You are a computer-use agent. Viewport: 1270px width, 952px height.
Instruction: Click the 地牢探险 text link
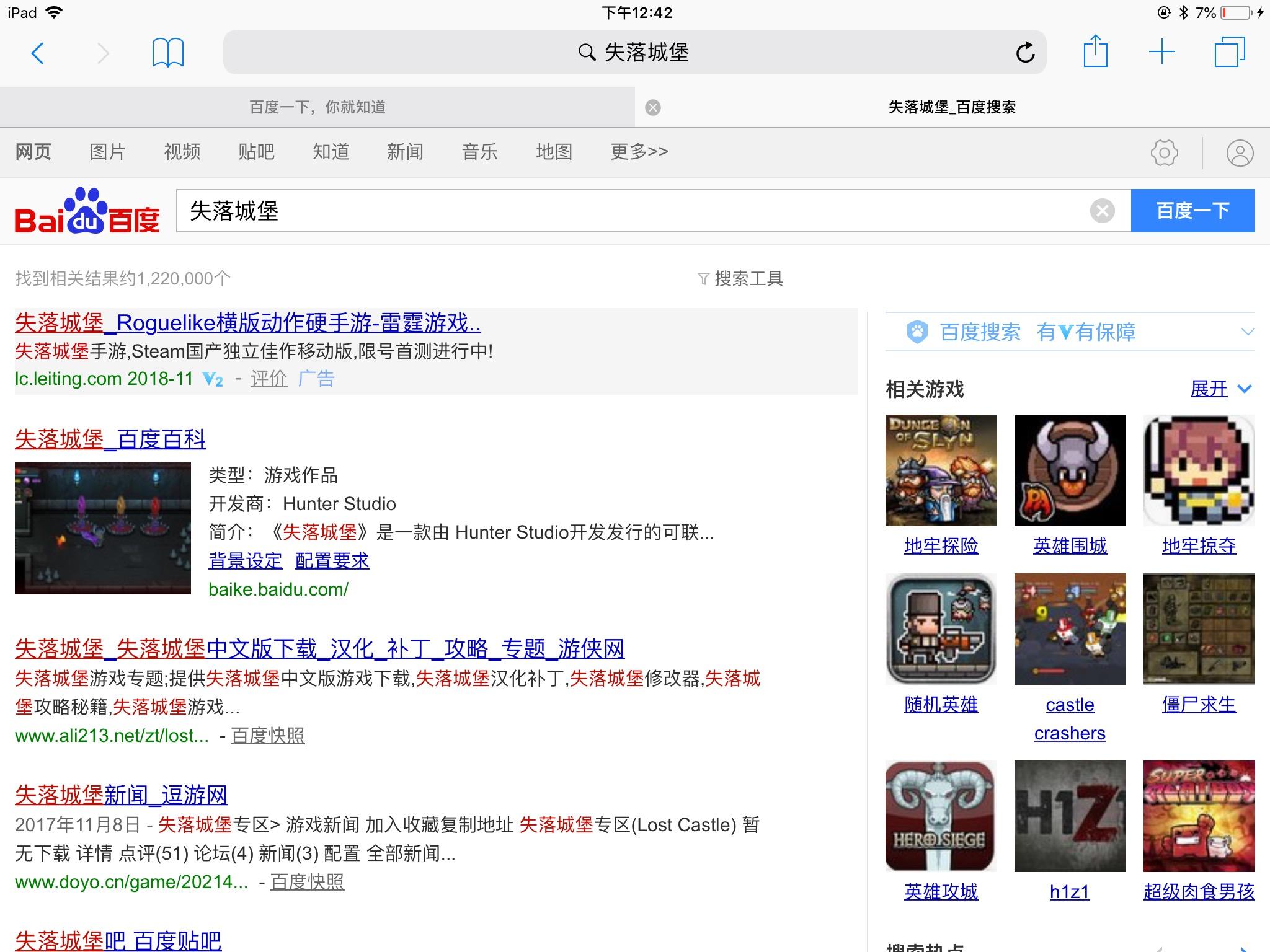pos(941,546)
